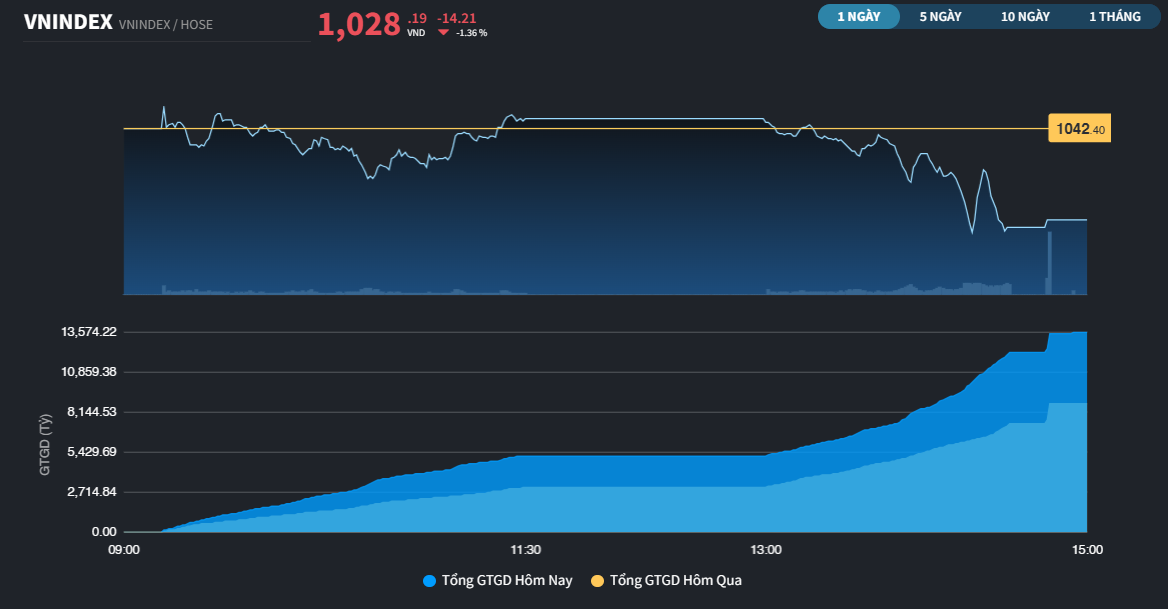
Task: Click the tall volume spike near market close
Action: 1050,263
